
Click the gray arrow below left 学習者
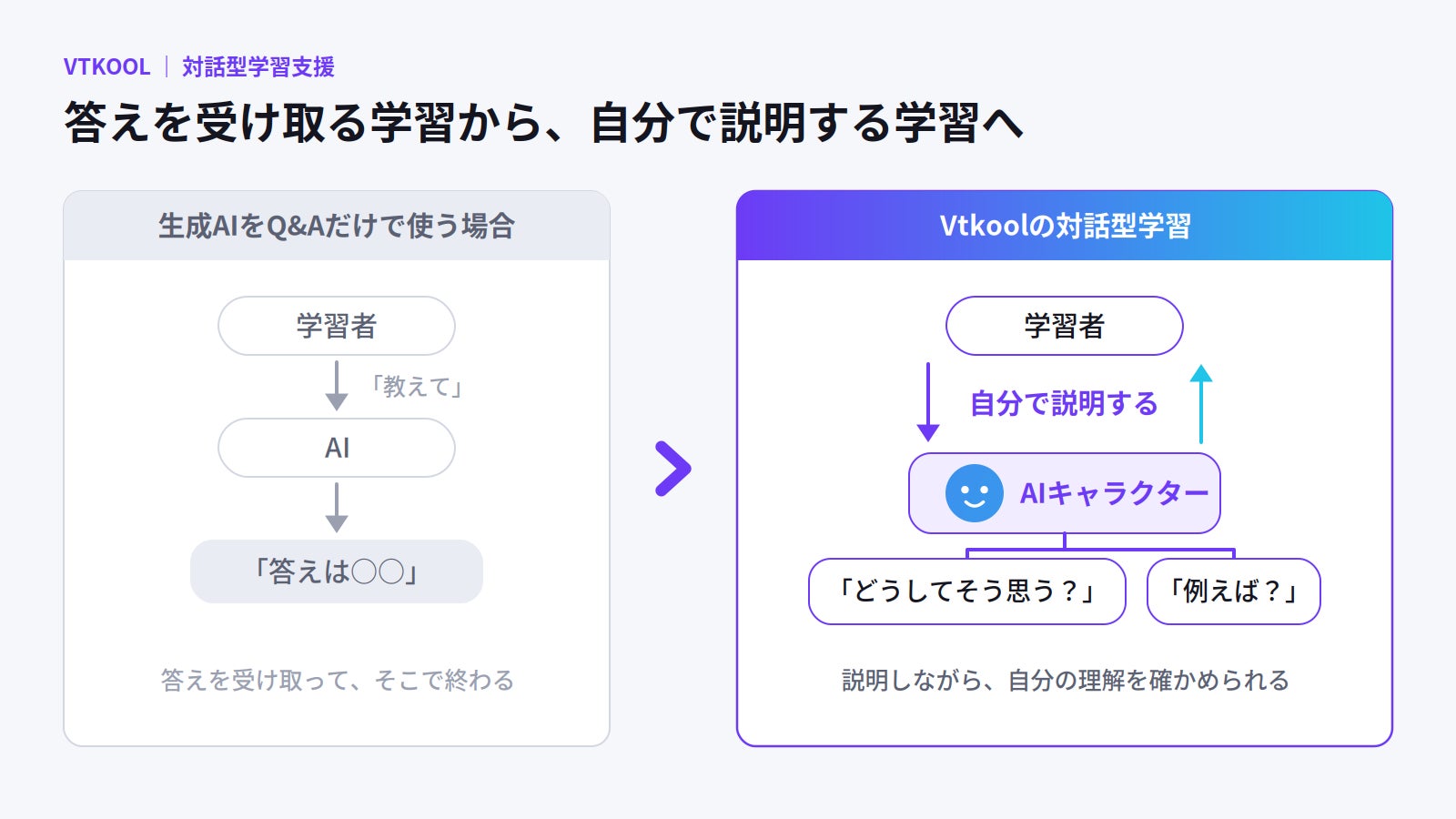pos(337,386)
